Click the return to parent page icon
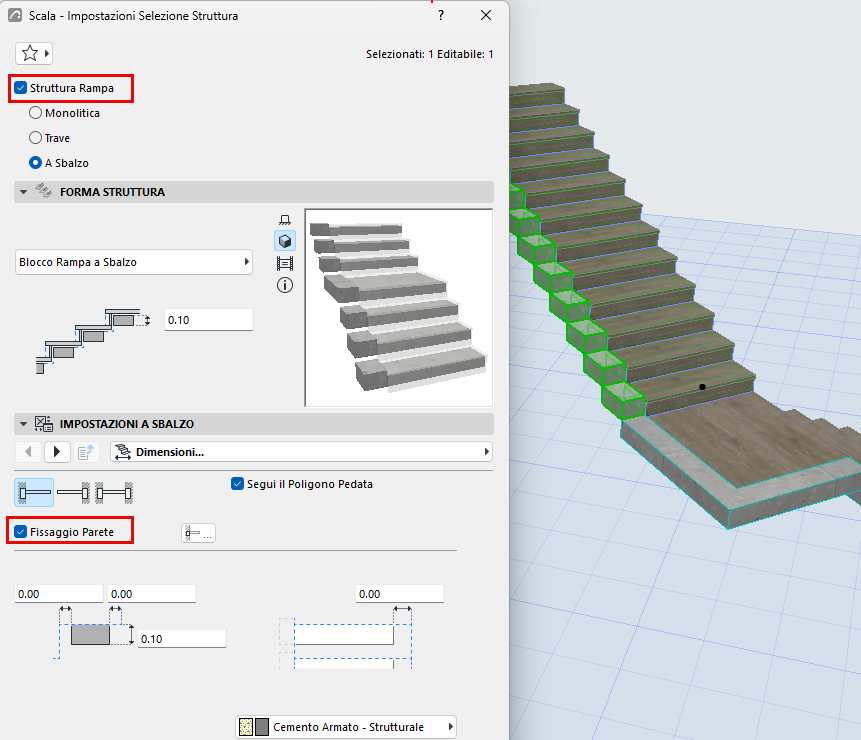Image resolution: width=861 pixels, height=740 pixels. pyautogui.click(x=86, y=452)
